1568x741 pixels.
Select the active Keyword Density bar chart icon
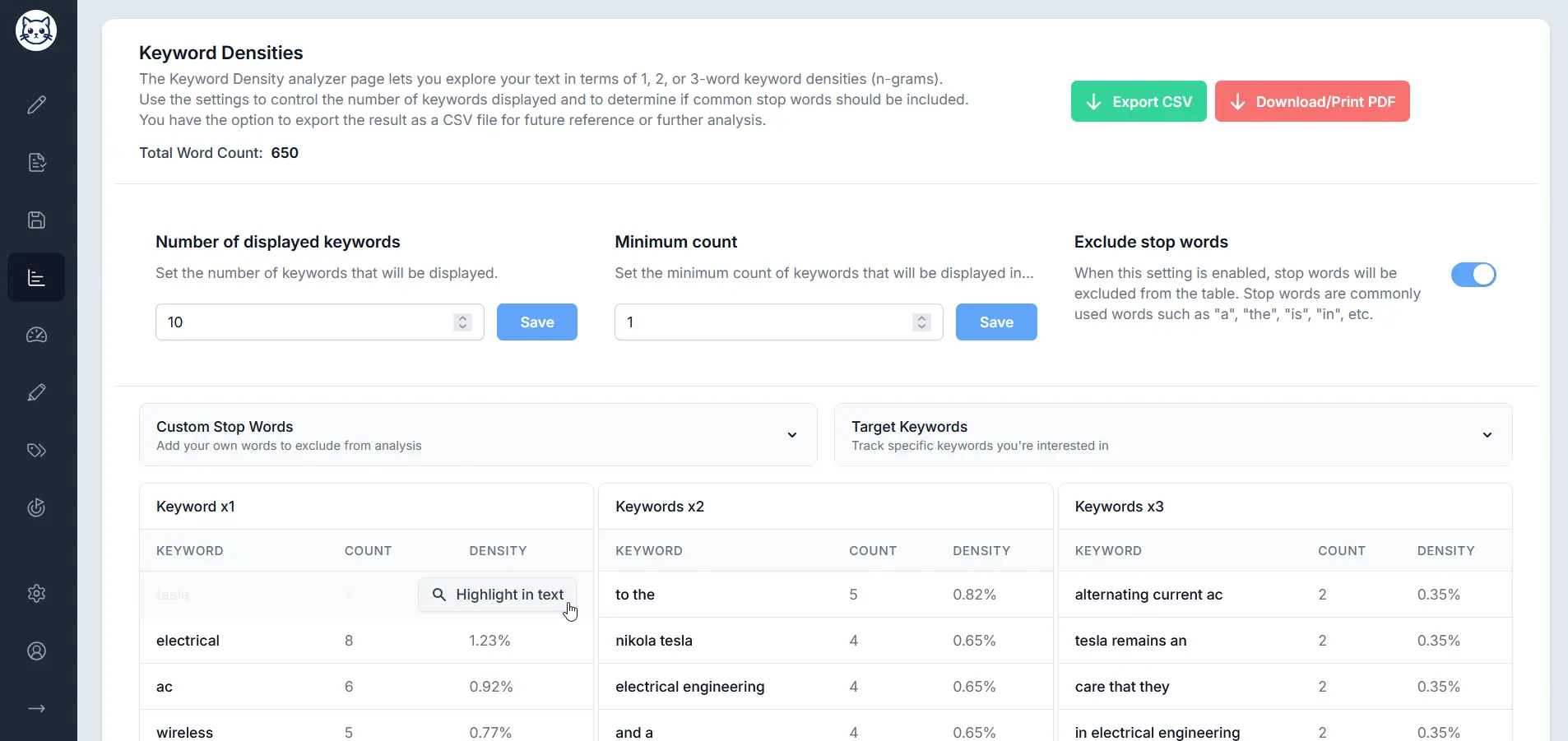[37, 278]
